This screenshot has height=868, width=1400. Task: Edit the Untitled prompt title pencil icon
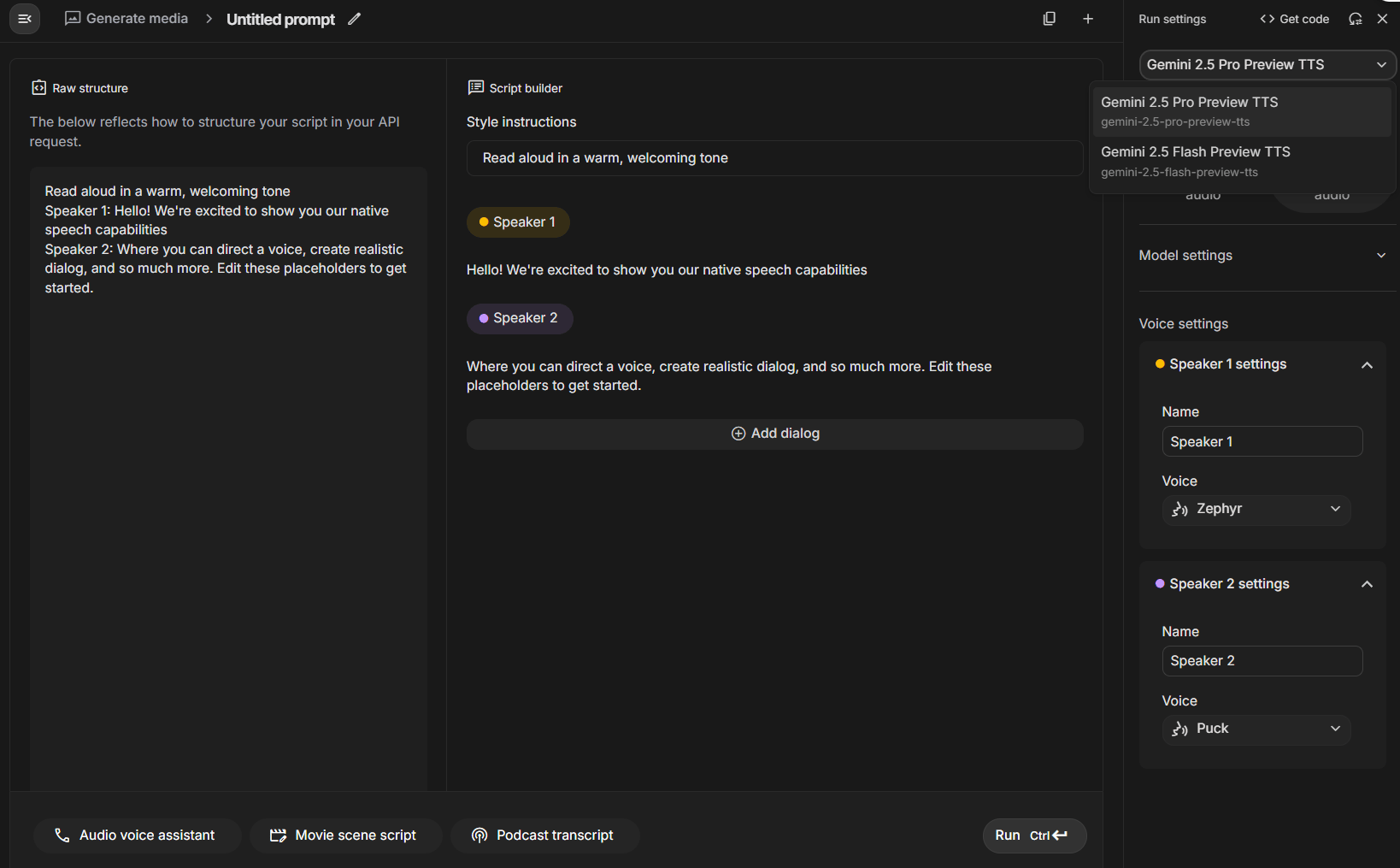pos(355,19)
